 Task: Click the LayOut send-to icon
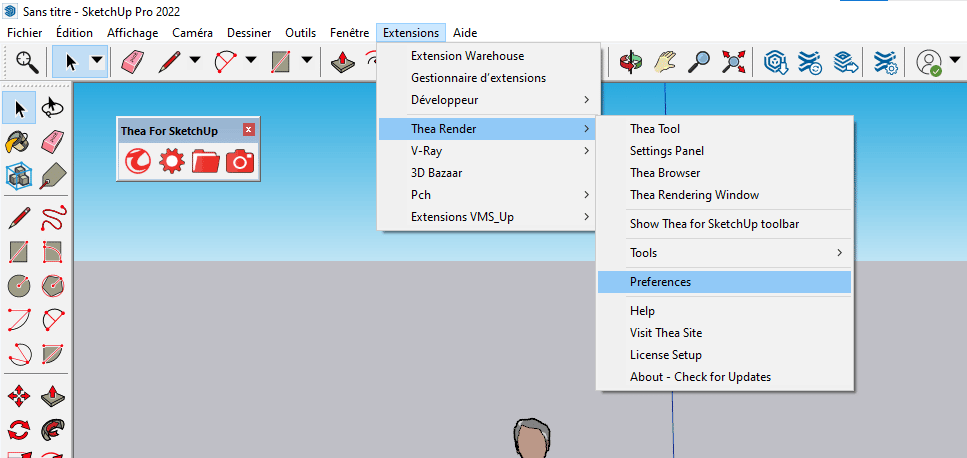pos(844,61)
